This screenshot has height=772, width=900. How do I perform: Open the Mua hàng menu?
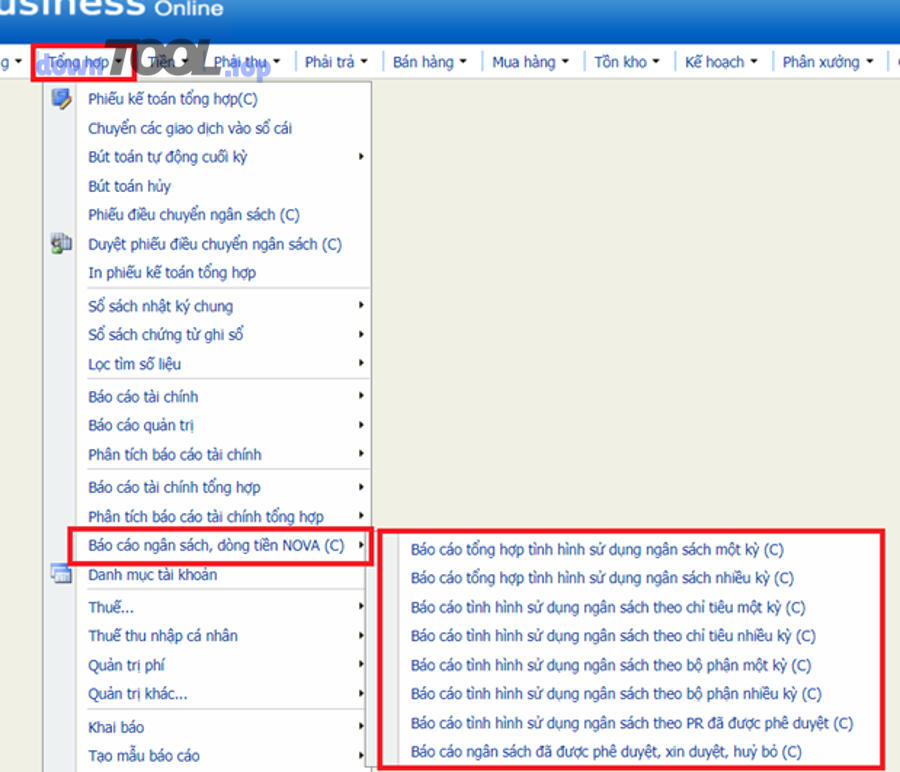(x=530, y=62)
